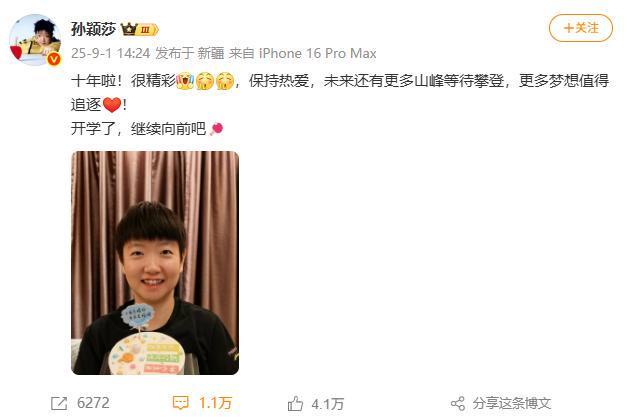627x417 pixels.
Task: Click the 6272 repost count
Action: tap(93, 403)
